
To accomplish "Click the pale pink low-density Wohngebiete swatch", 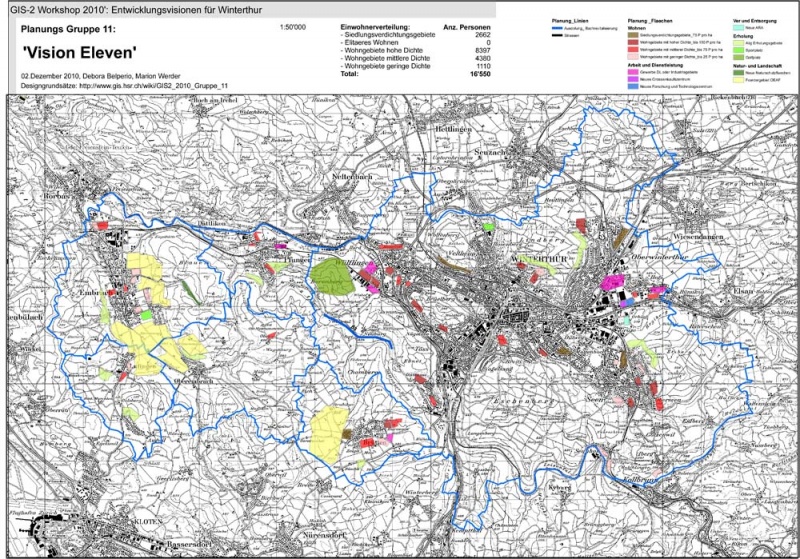I will coord(633,57).
